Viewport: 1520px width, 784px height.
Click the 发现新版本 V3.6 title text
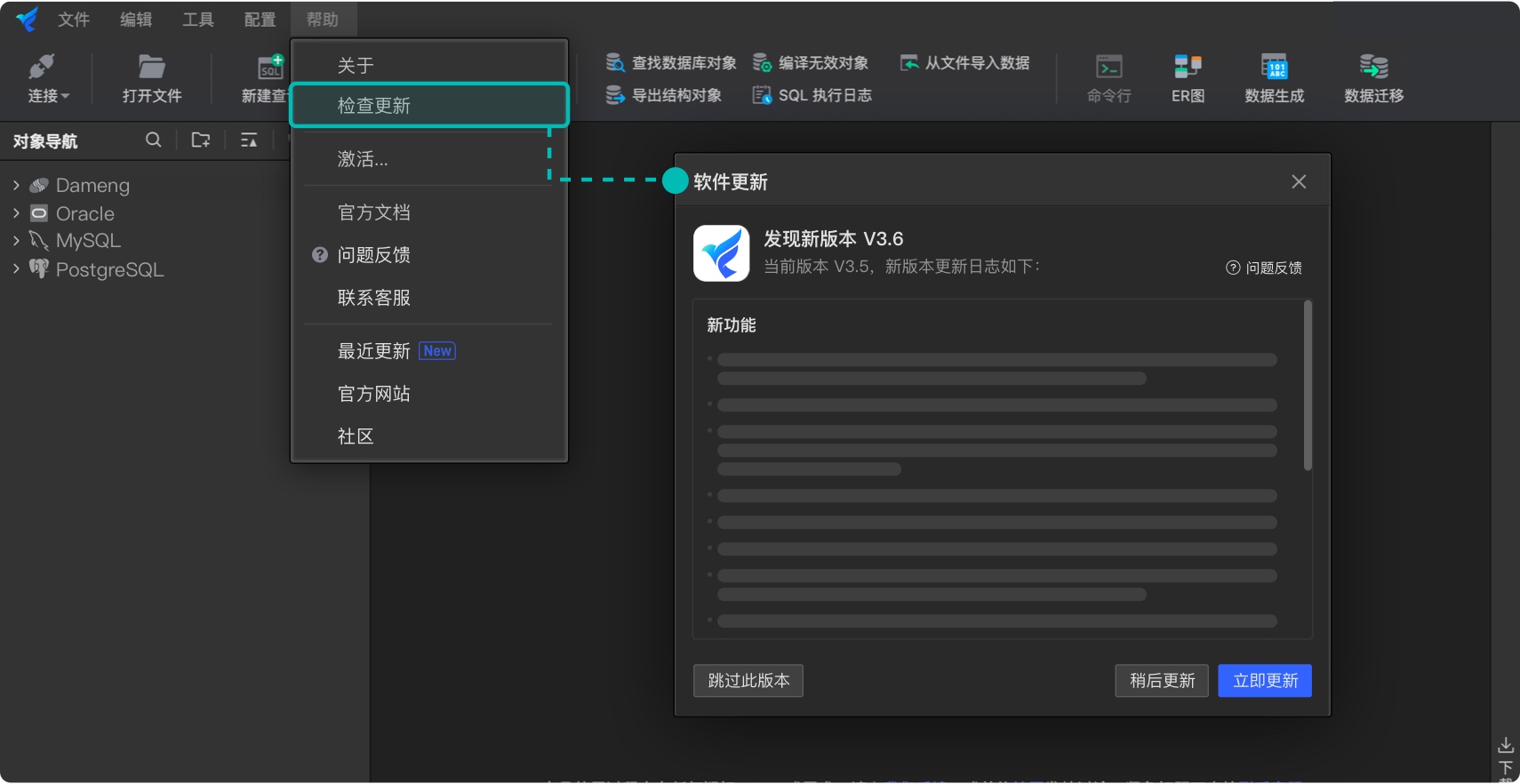click(x=834, y=239)
